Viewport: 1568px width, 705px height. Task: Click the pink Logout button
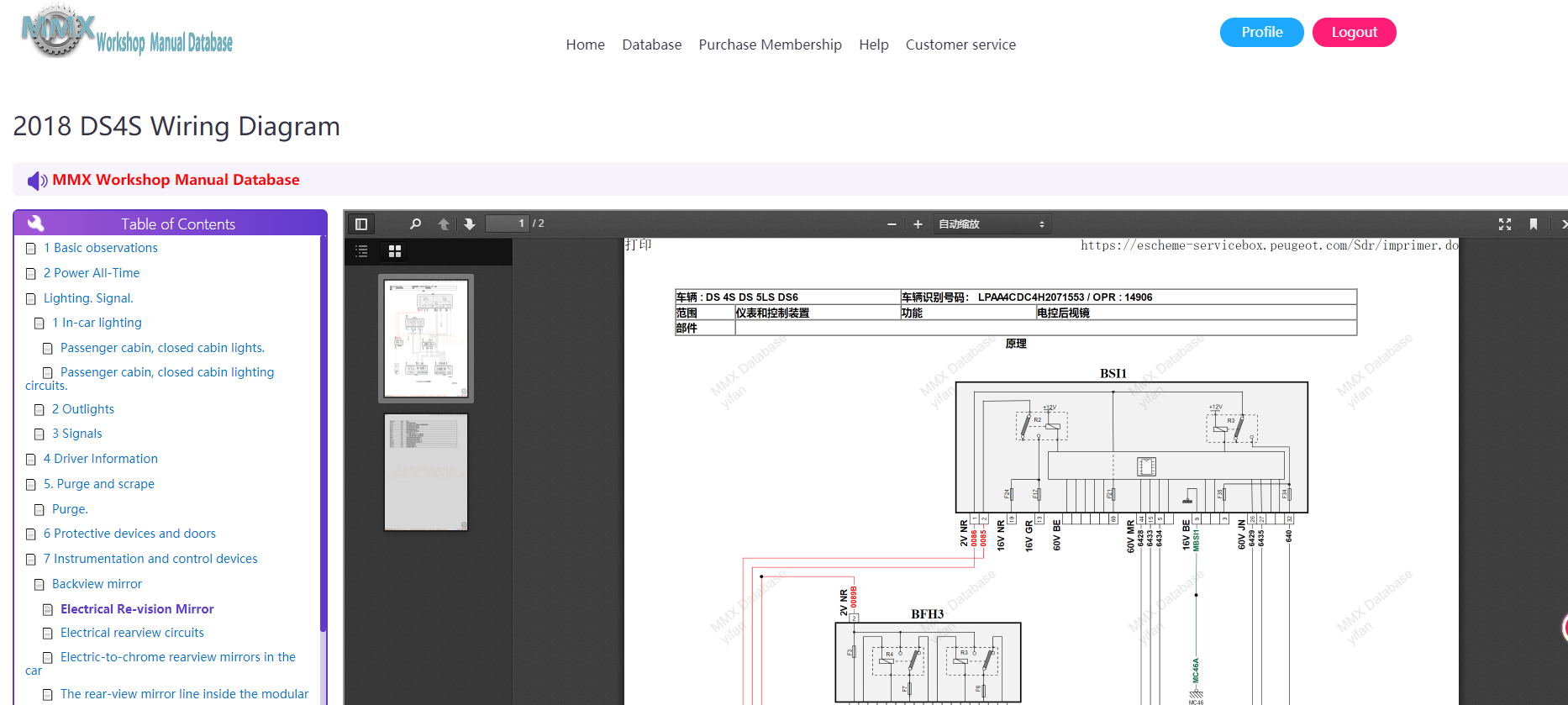[1354, 32]
